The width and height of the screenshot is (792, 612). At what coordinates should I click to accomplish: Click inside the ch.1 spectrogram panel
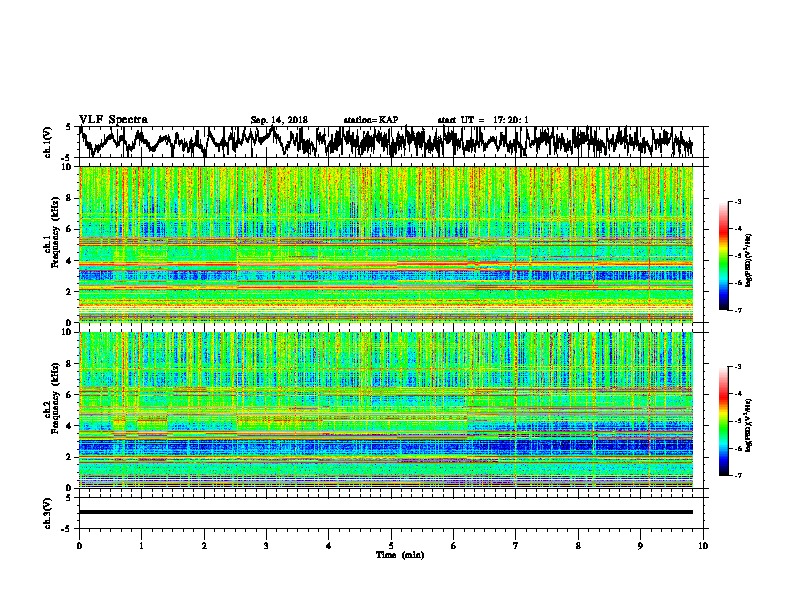pyautogui.click(x=386, y=244)
